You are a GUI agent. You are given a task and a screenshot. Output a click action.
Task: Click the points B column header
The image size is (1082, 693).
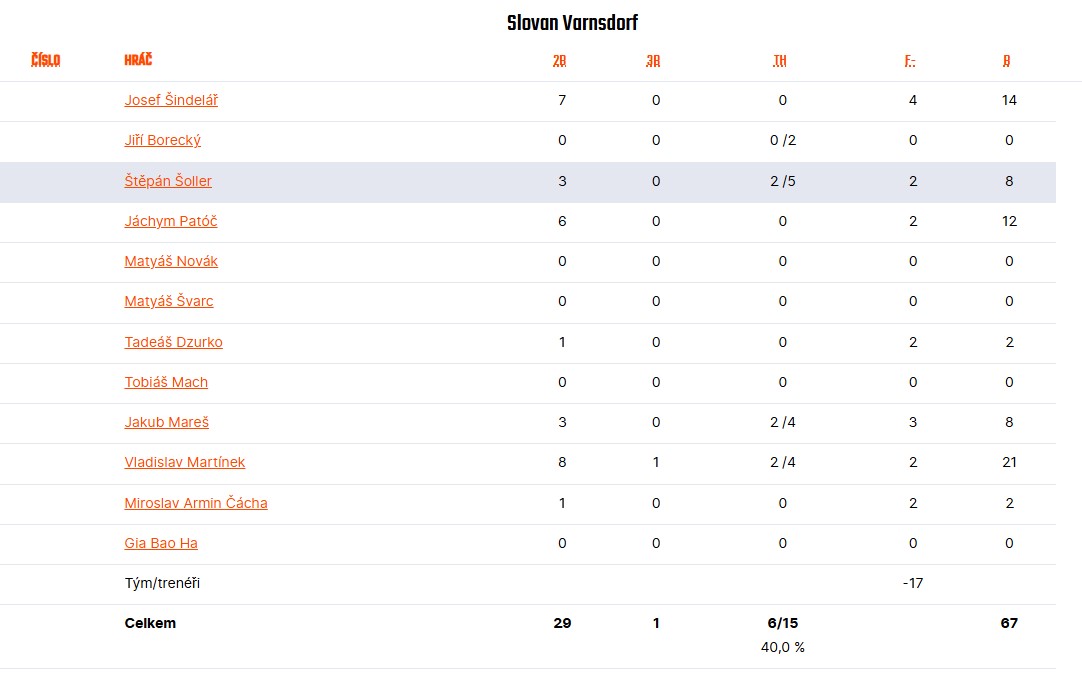coord(1007,61)
